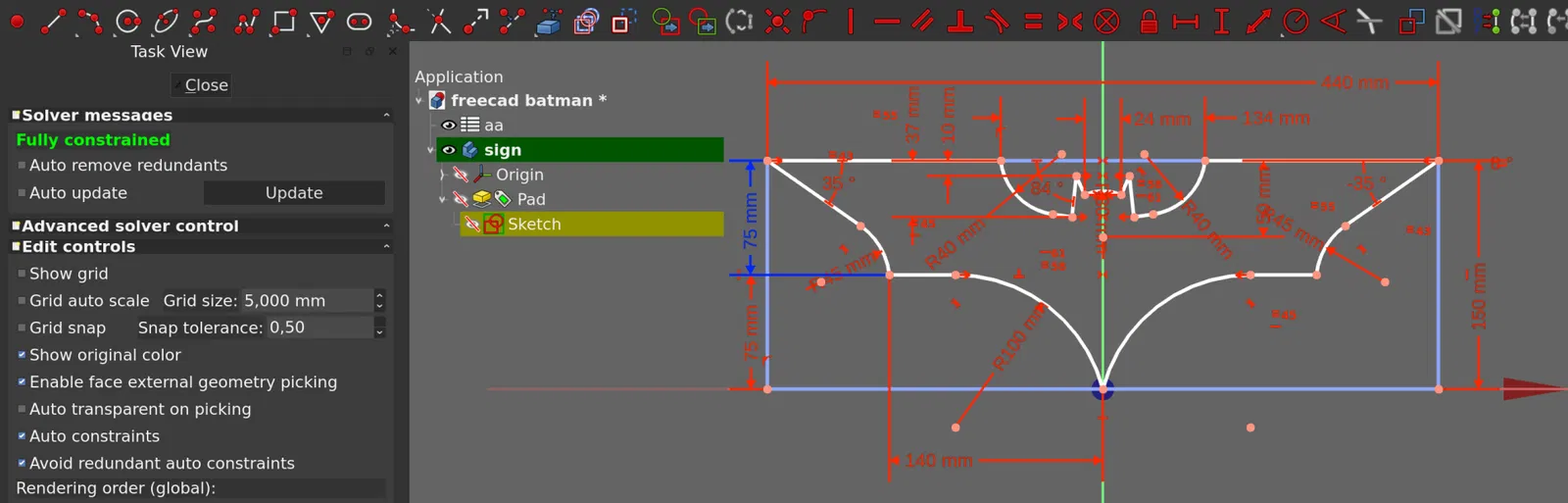This screenshot has height=503, width=1568.
Task: Enable Auto update checkbox
Action: tap(22, 193)
